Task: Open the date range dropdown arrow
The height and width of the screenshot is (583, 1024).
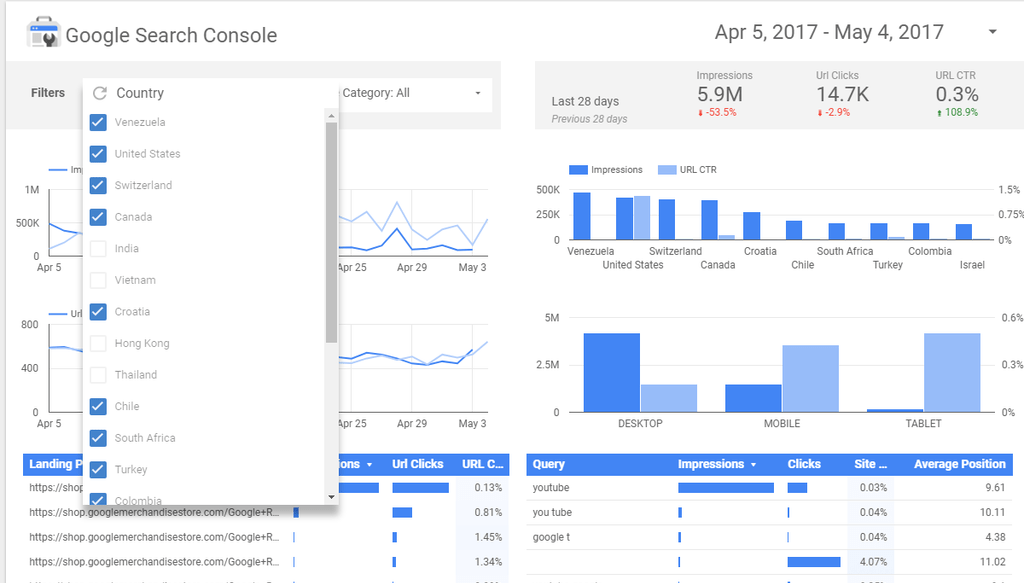Action: [992, 31]
